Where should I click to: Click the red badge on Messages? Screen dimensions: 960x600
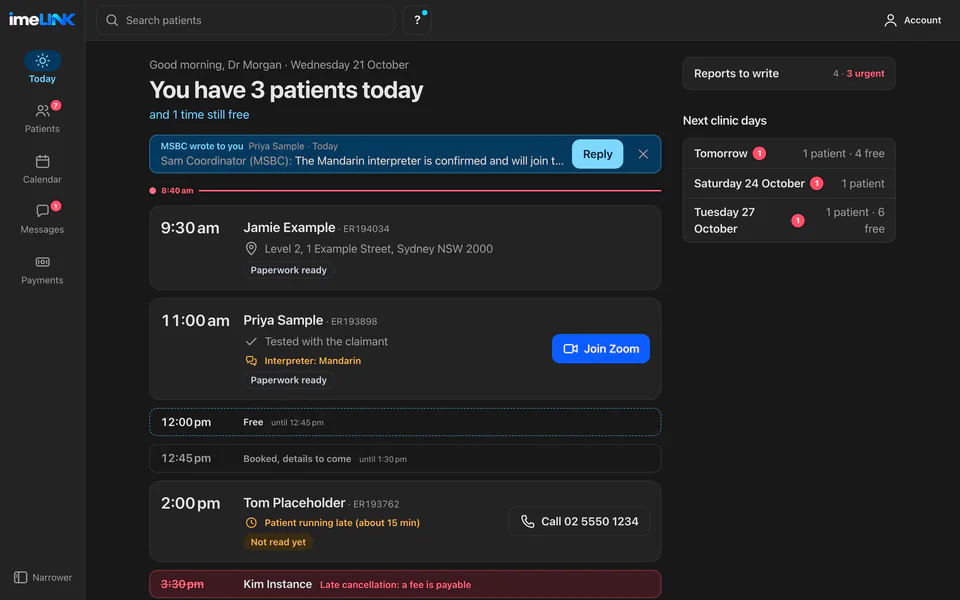(56, 206)
